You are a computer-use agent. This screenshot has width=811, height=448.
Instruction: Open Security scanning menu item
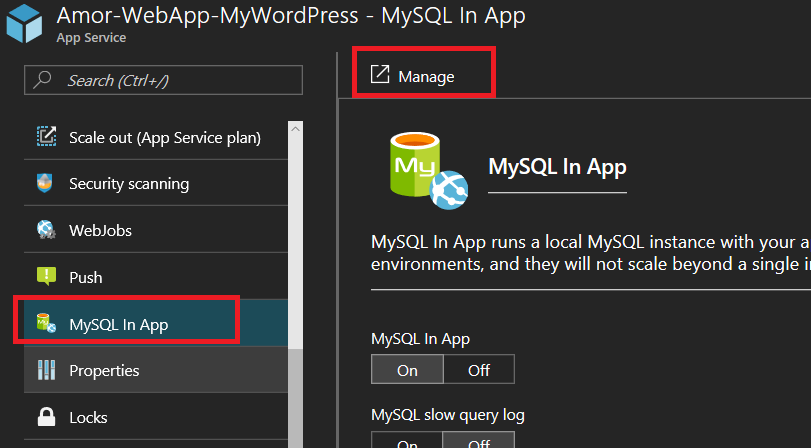point(156,183)
